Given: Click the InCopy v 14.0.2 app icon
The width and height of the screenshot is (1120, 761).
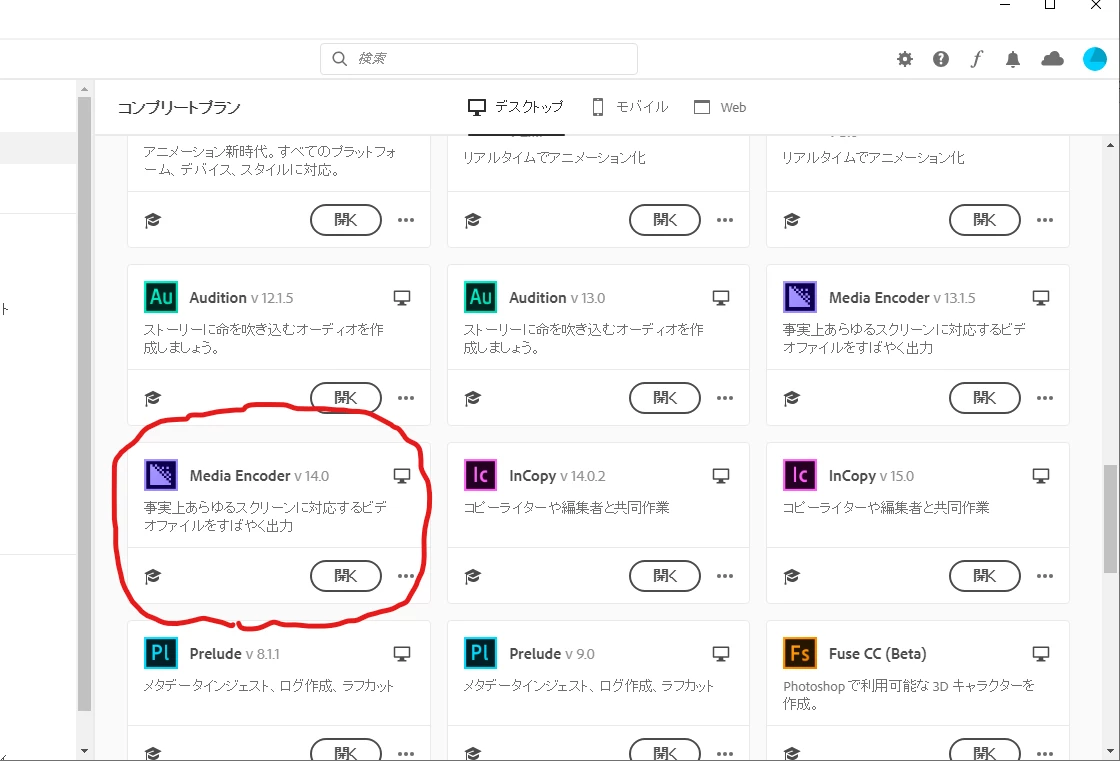Looking at the screenshot, I should click(481, 475).
